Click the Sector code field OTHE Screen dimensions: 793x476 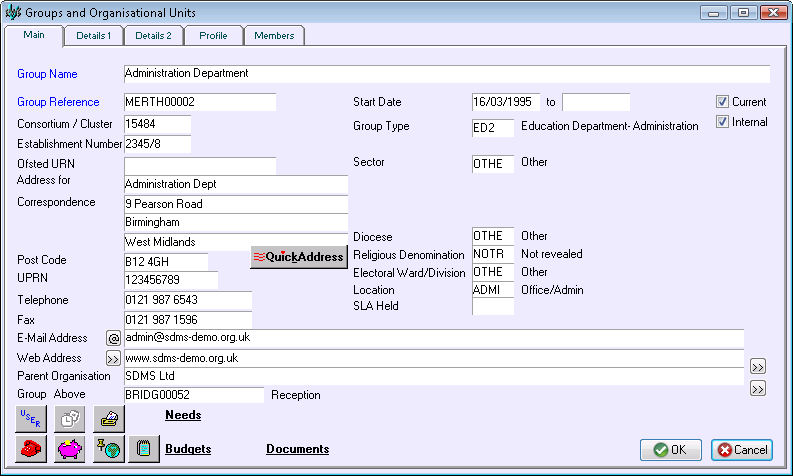tap(493, 164)
